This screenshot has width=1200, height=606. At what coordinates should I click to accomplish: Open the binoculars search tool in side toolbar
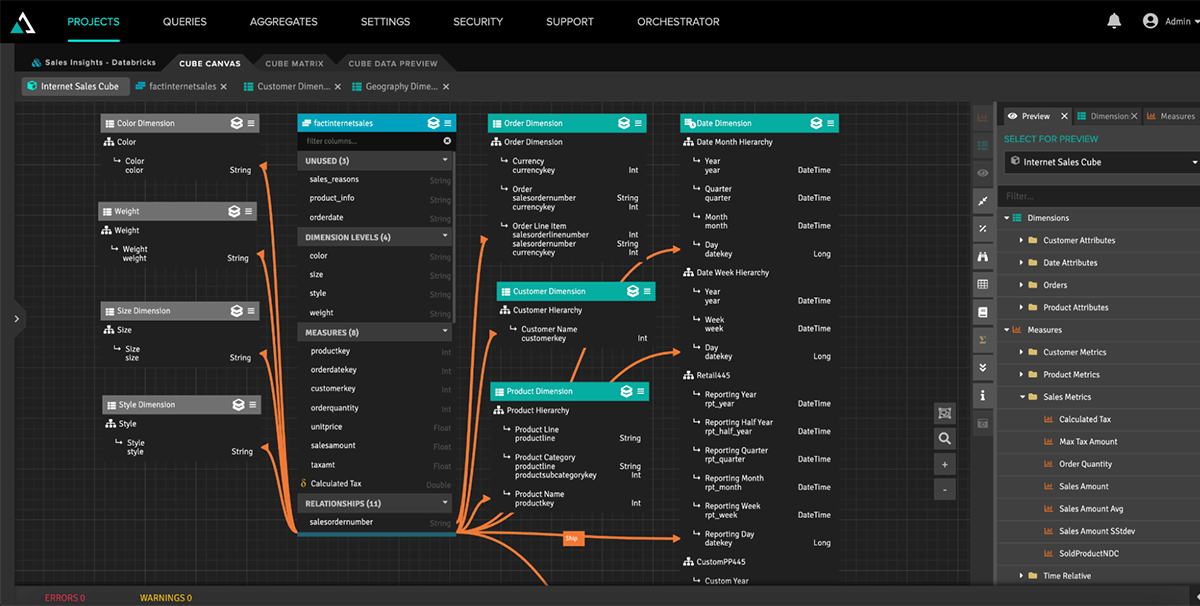click(983, 257)
